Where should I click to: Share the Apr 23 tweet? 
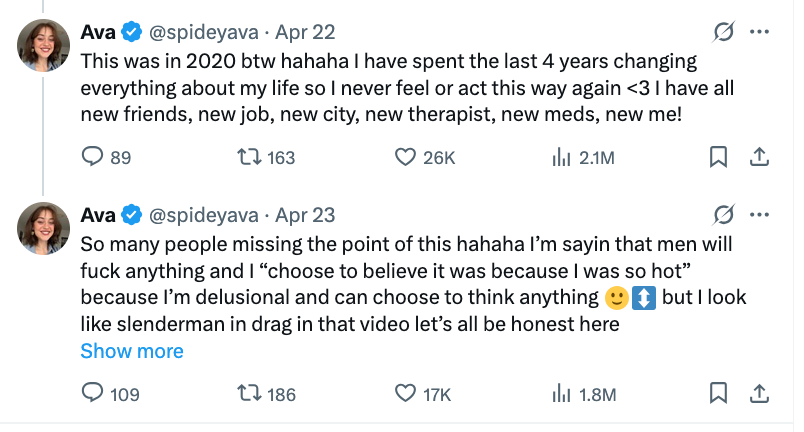[x=759, y=394]
